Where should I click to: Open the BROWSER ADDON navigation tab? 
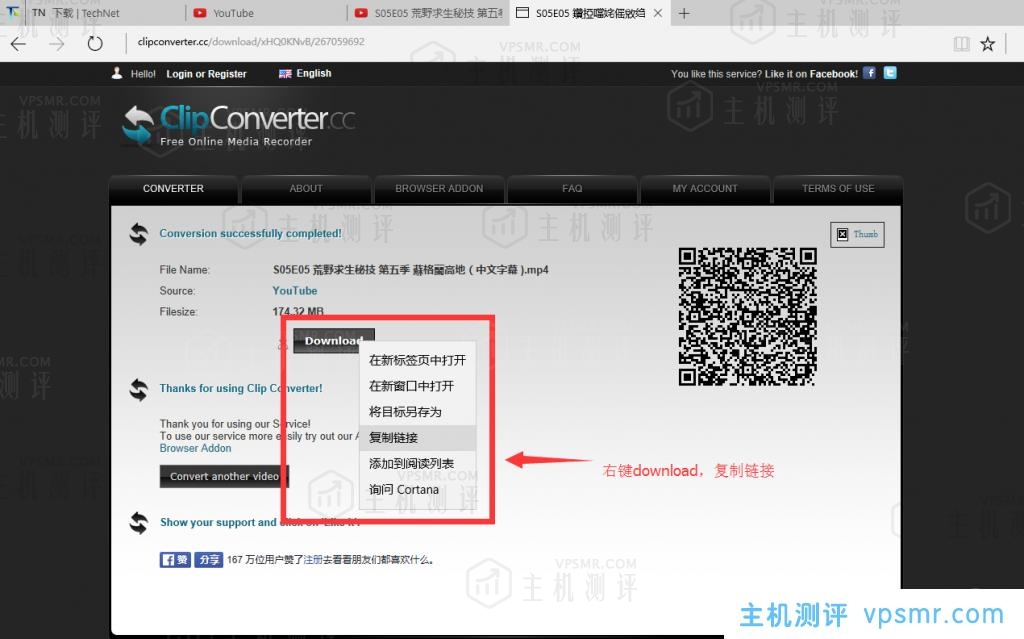[x=439, y=189]
